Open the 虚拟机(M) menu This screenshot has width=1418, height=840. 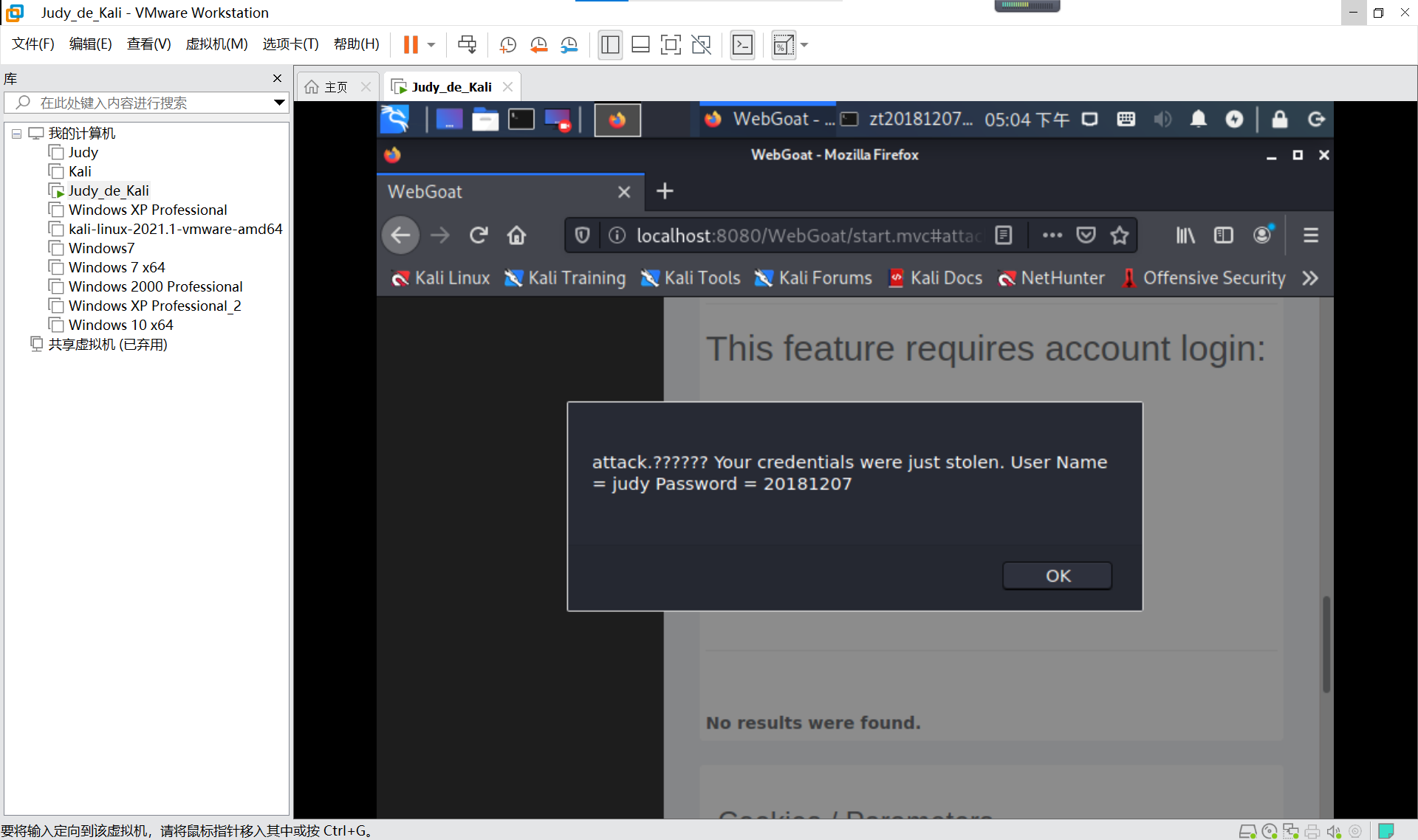pos(216,44)
